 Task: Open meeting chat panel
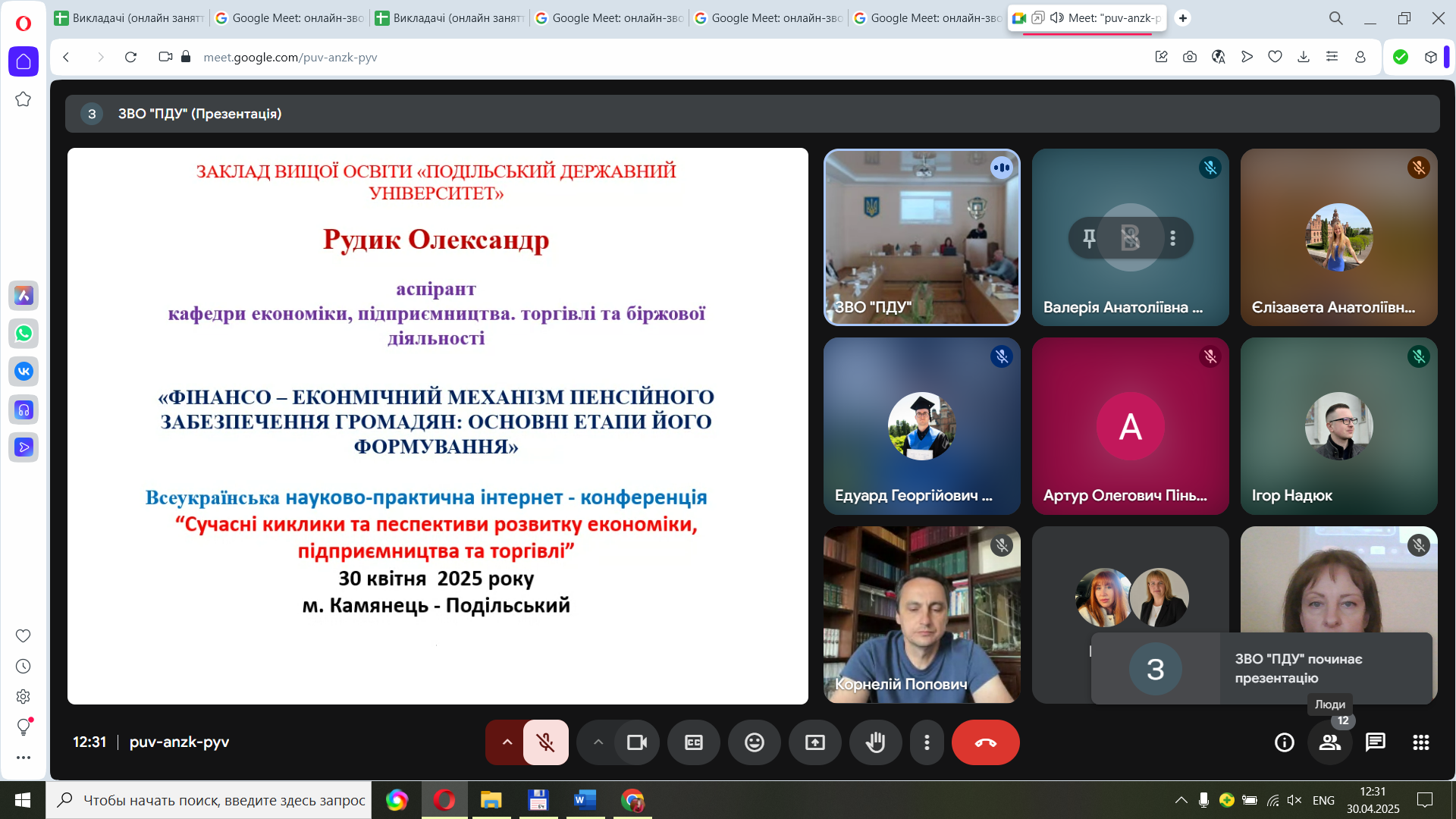coord(1375,742)
